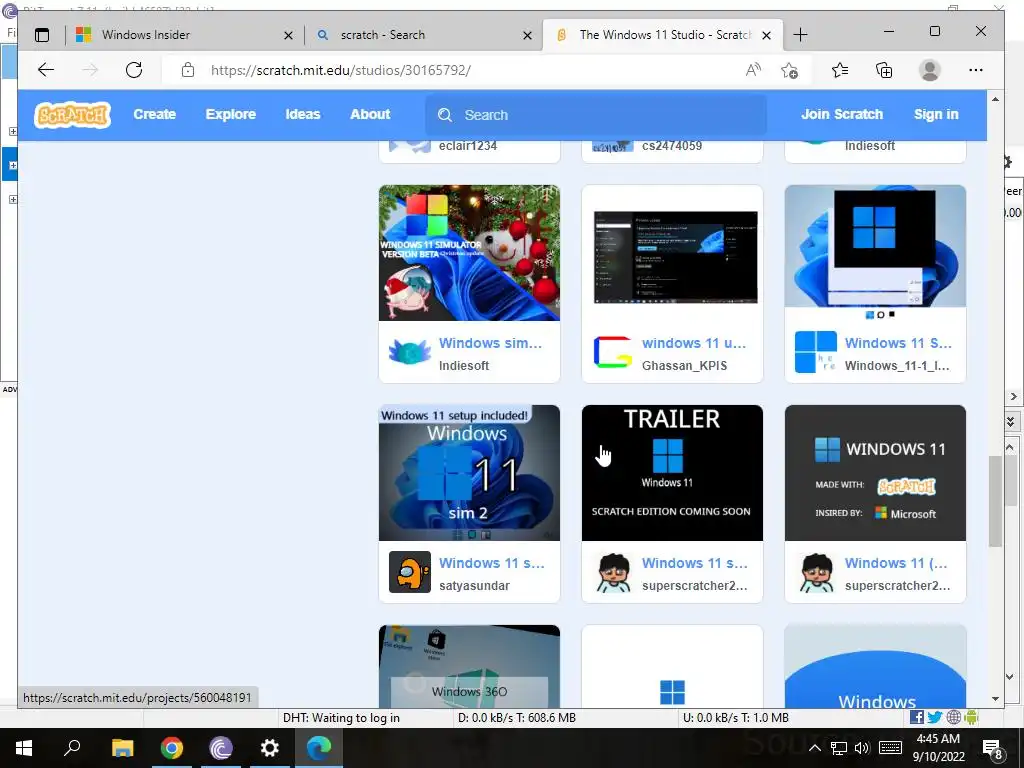
Task: Click the Android icon in BitTorrent status bar
Action: 971,718
